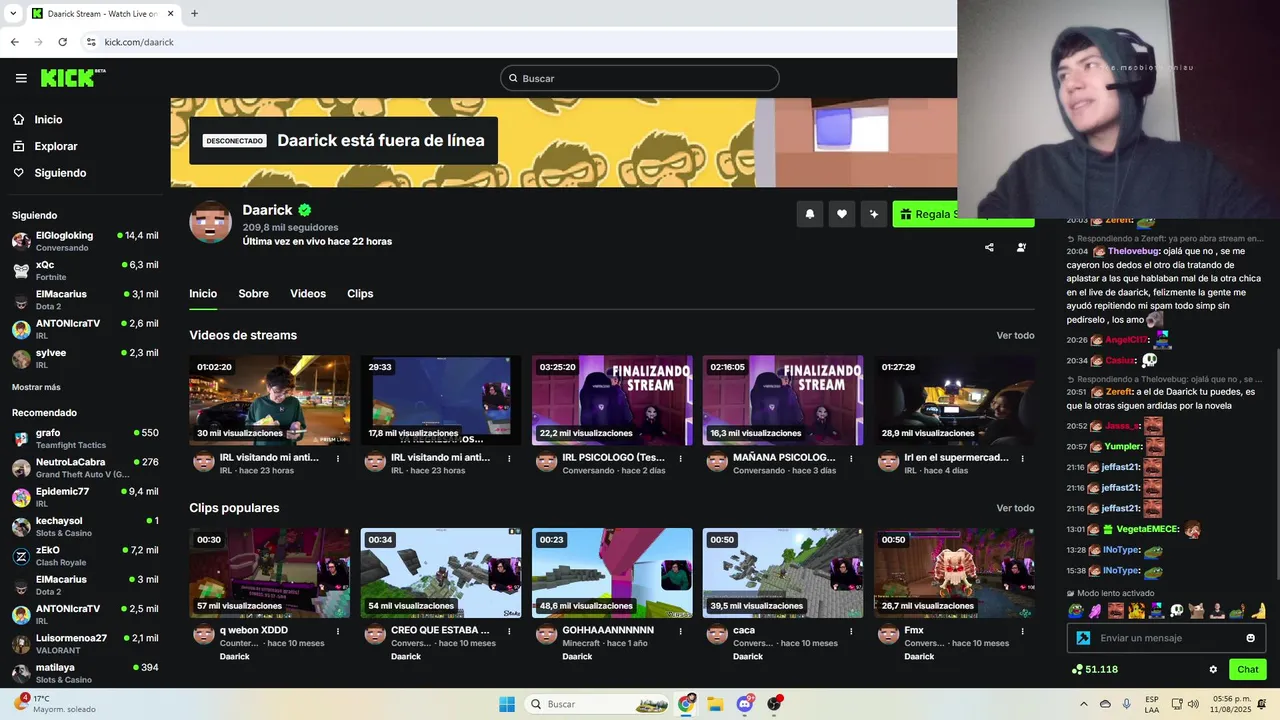Open options for 'IRL PSICOLOGO' video

click(680, 458)
